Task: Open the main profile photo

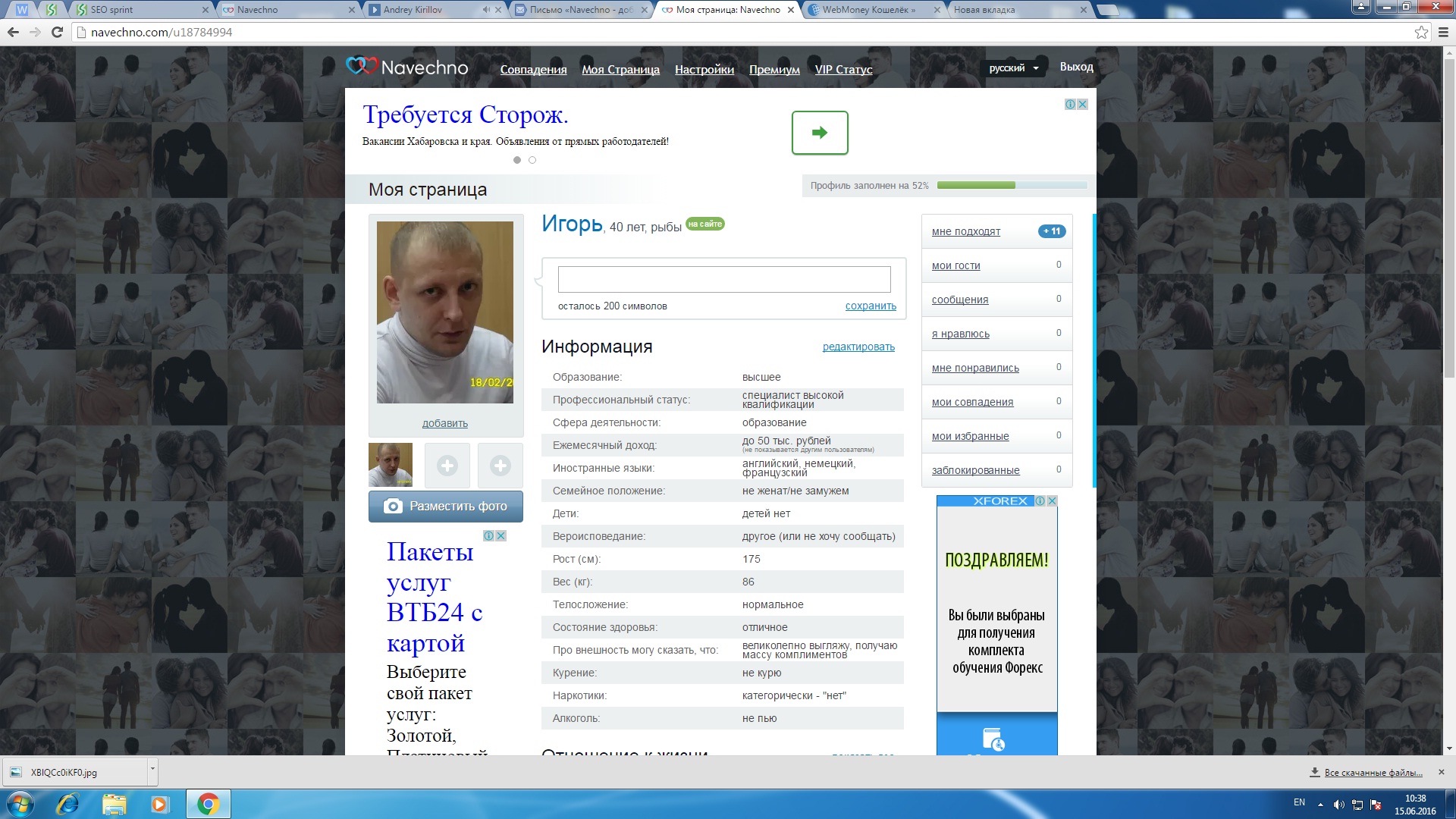Action: point(445,312)
